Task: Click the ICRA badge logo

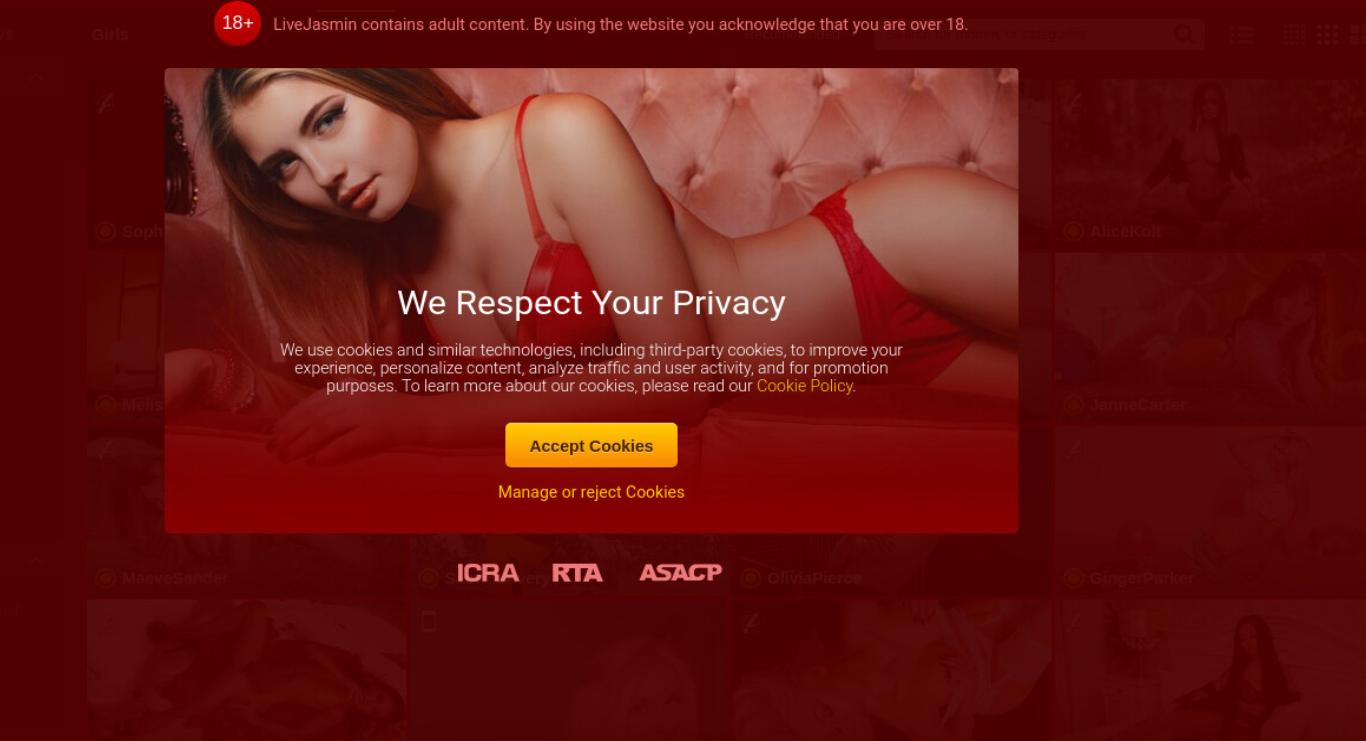Action: click(488, 573)
